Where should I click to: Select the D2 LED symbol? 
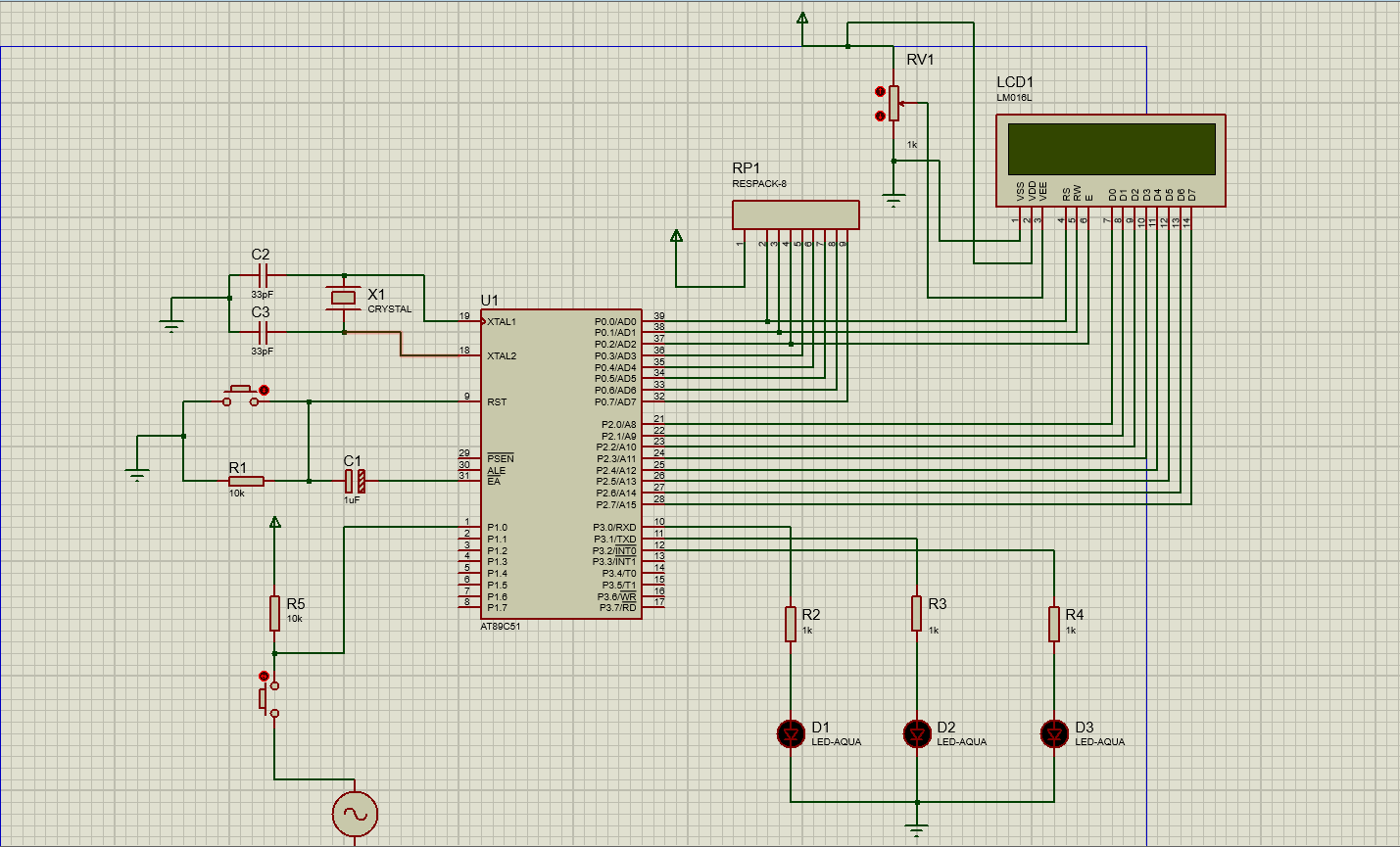(917, 733)
